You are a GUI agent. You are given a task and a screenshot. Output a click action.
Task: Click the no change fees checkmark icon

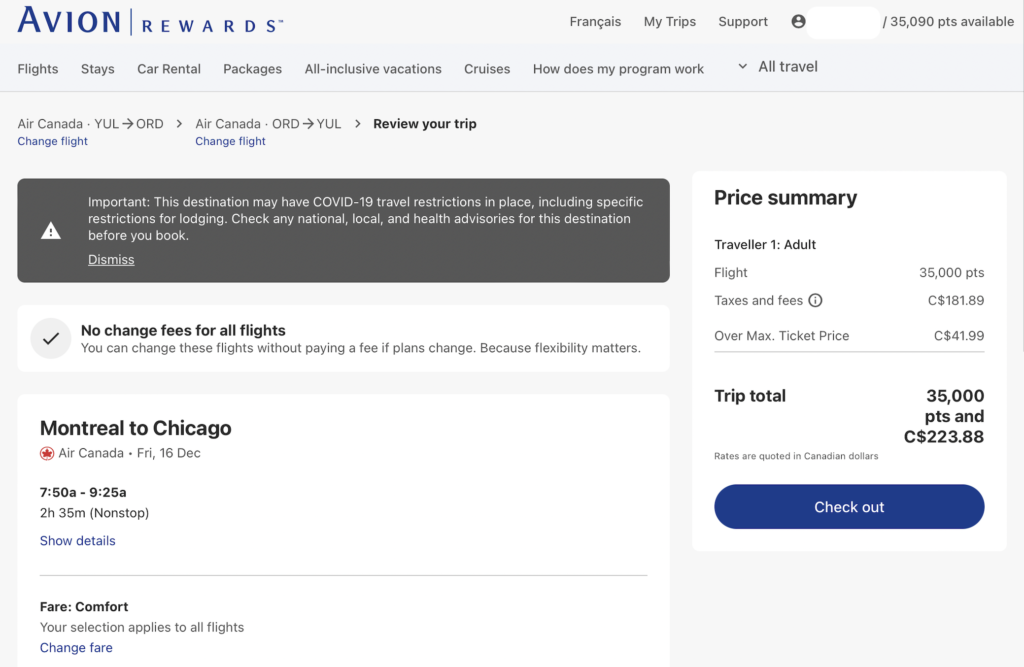(51, 339)
